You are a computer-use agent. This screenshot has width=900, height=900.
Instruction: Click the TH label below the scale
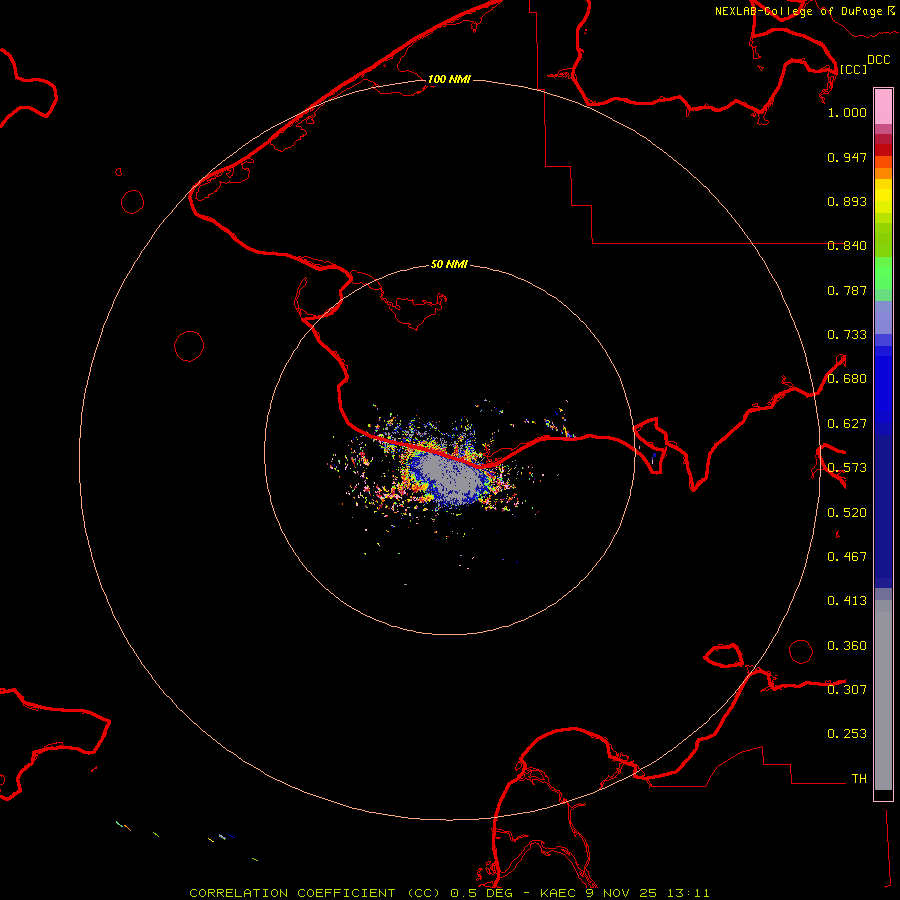pos(858,778)
